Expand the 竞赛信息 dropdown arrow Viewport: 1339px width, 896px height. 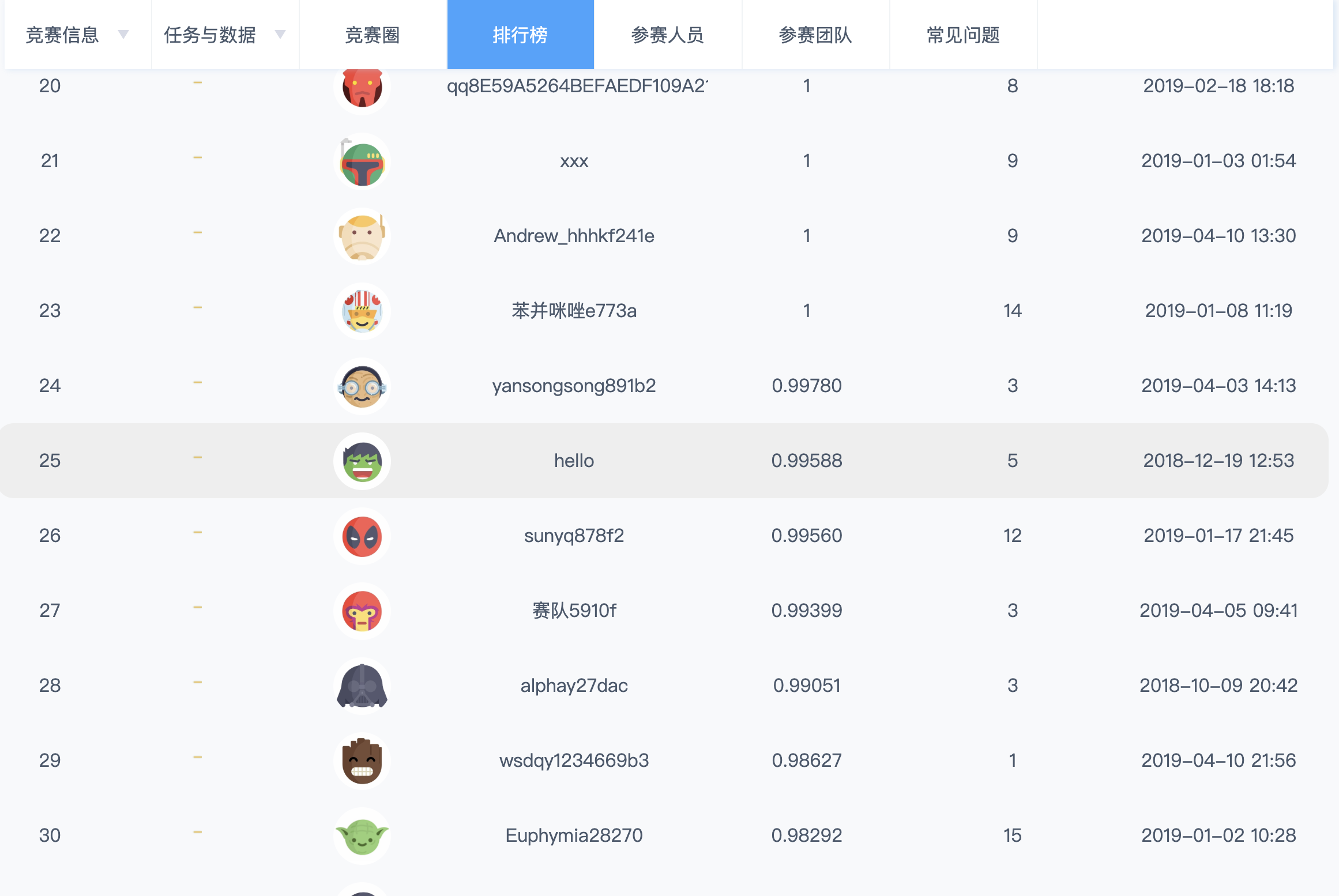click(123, 35)
